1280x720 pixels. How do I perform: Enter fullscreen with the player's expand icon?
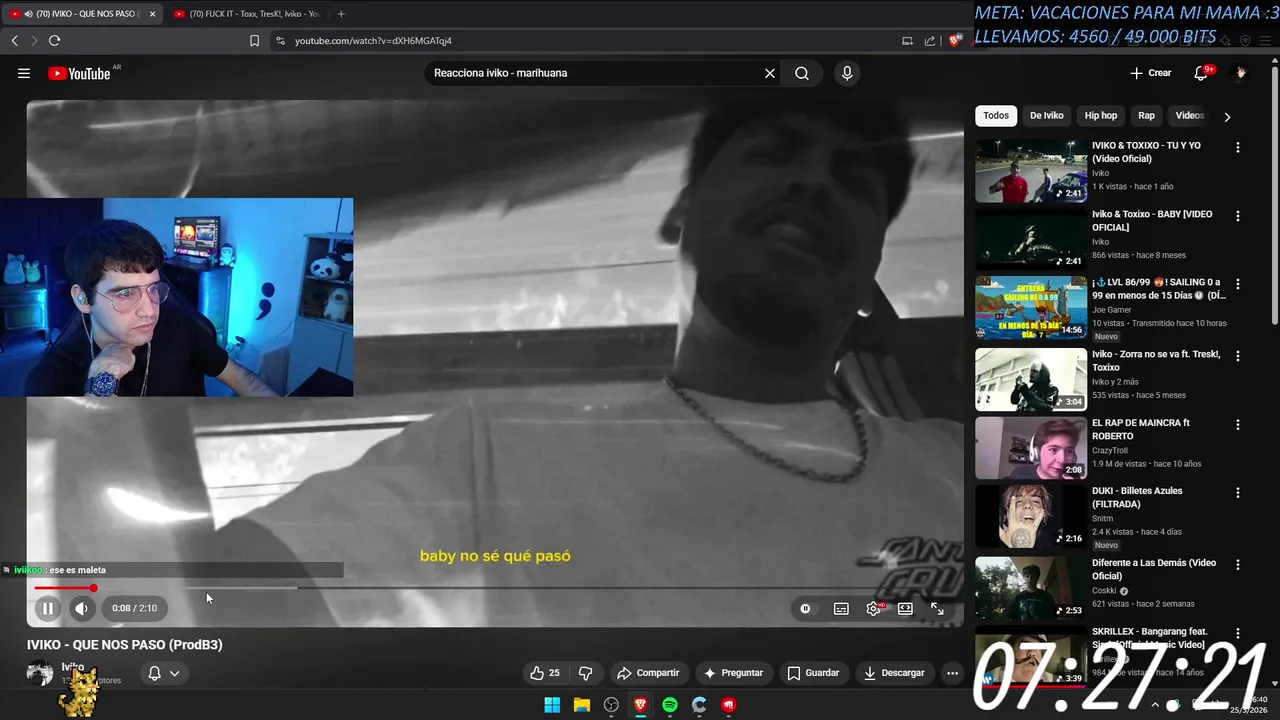[x=937, y=608]
